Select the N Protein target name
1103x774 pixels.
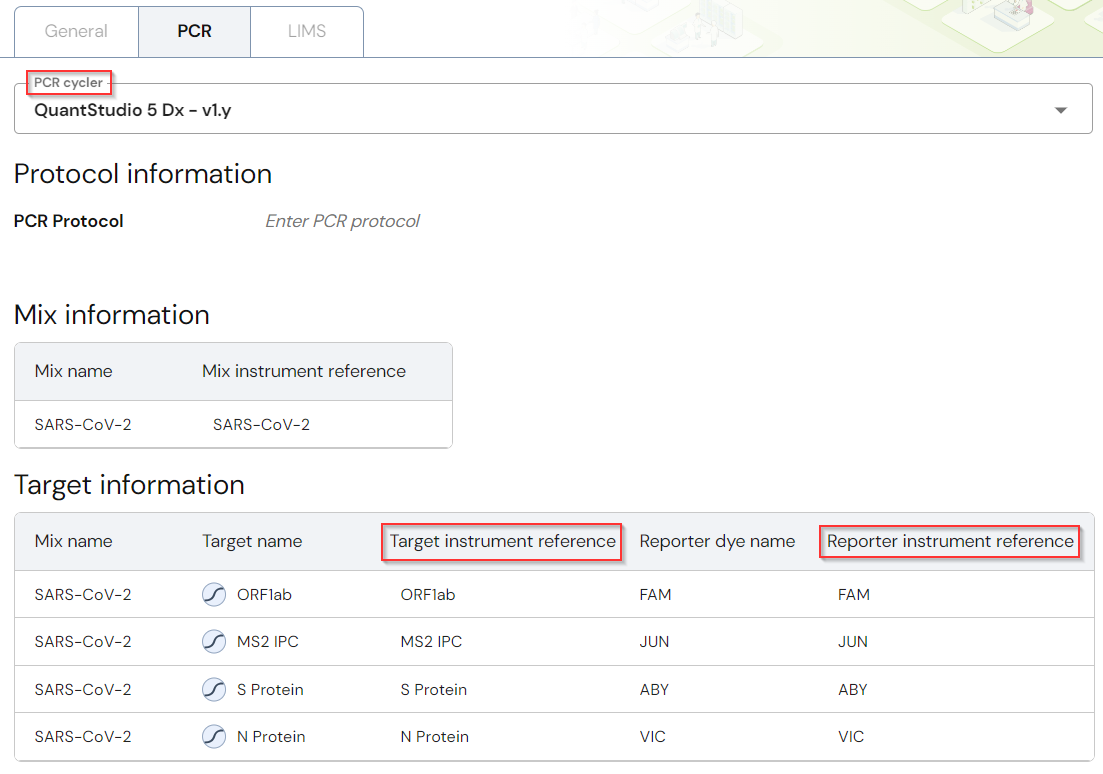(272, 737)
